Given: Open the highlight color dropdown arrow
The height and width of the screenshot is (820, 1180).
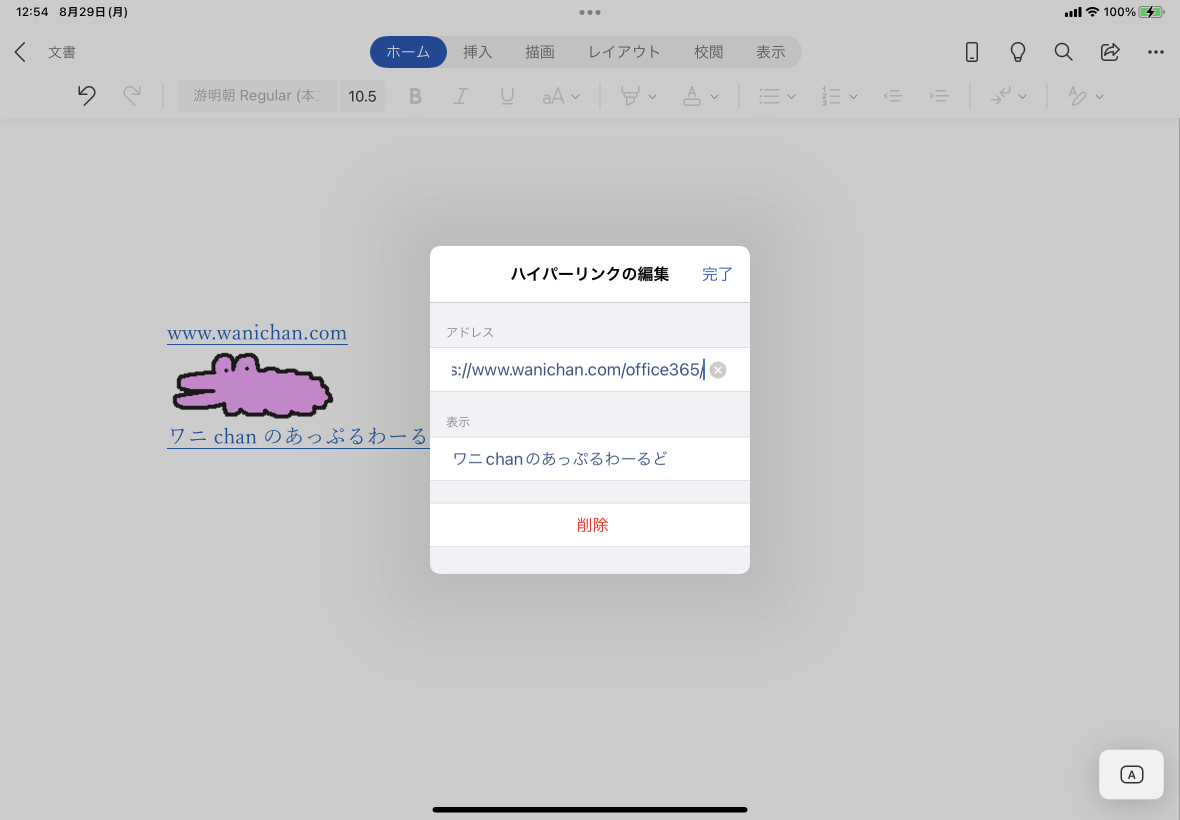Looking at the screenshot, I should 652,97.
